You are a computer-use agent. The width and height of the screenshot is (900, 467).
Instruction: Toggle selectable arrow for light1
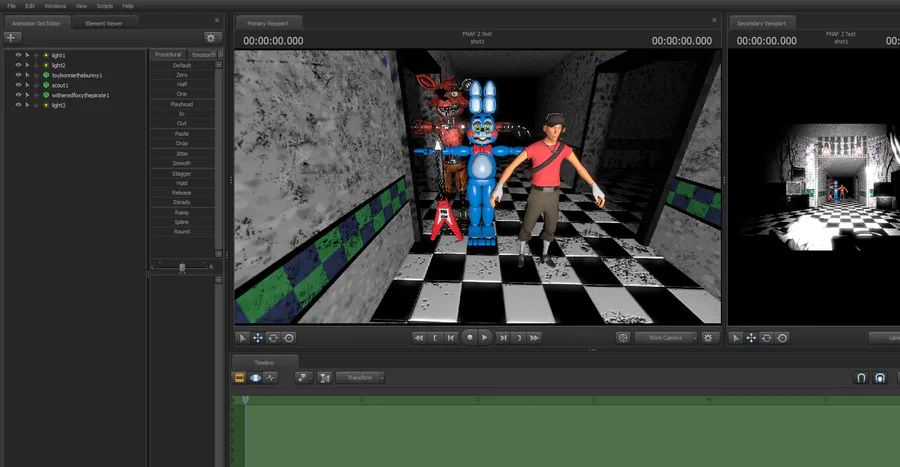[27, 55]
